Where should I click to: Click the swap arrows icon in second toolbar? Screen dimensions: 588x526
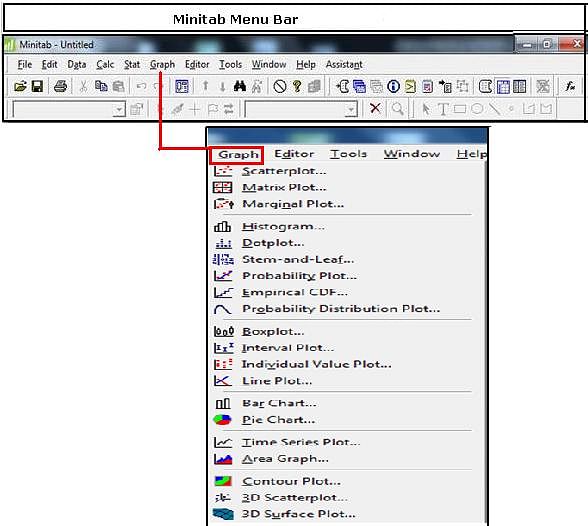228,109
